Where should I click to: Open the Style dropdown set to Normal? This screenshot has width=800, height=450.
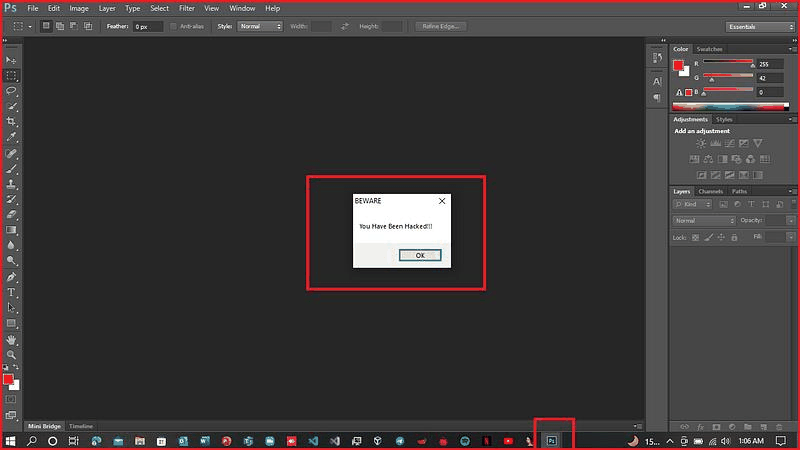click(x=260, y=26)
